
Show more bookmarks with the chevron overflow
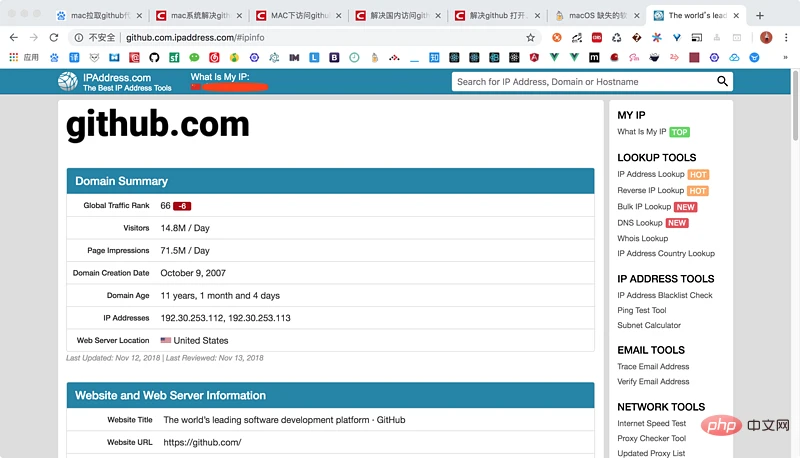(785, 58)
